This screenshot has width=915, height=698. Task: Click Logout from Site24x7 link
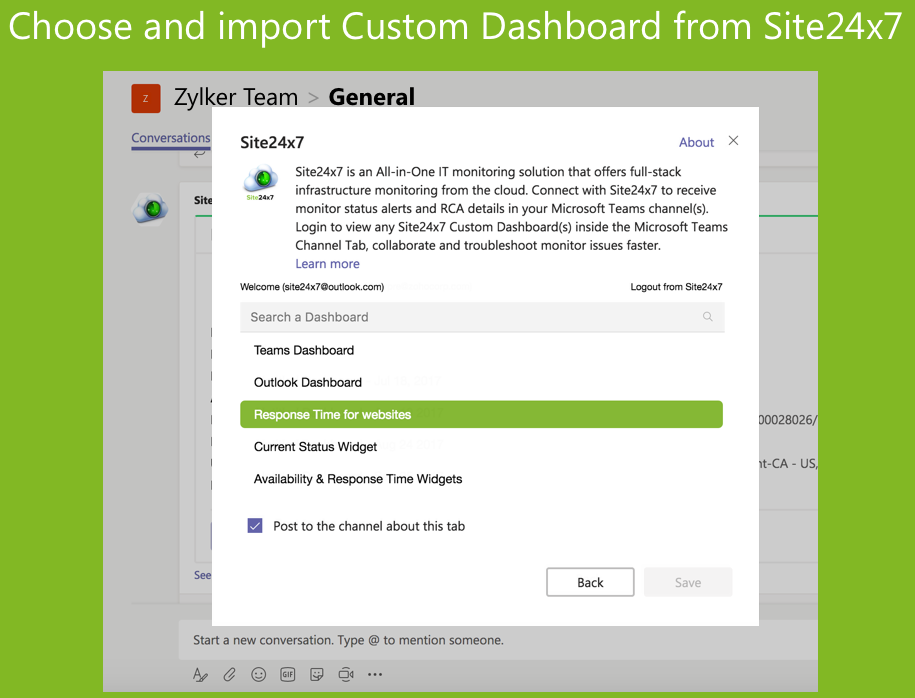pyautogui.click(x=676, y=287)
